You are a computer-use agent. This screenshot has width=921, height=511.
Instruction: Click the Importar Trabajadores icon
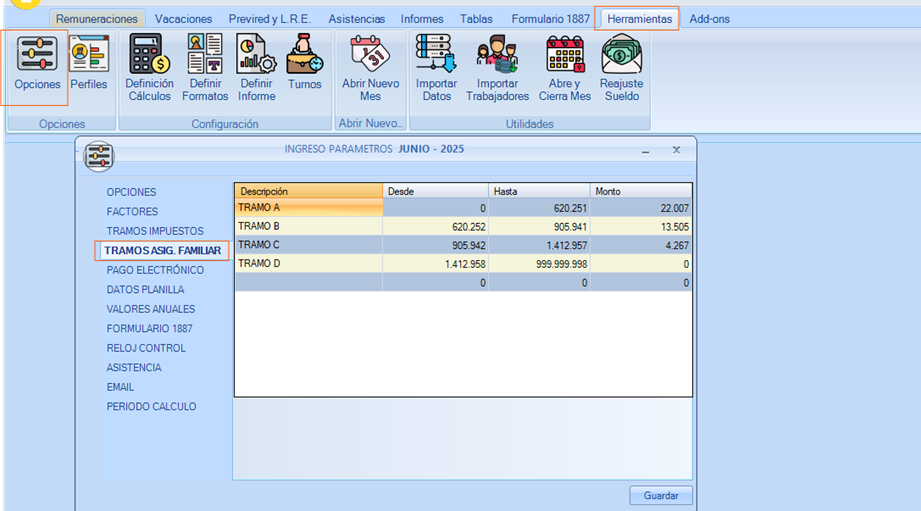(x=497, y=55)
